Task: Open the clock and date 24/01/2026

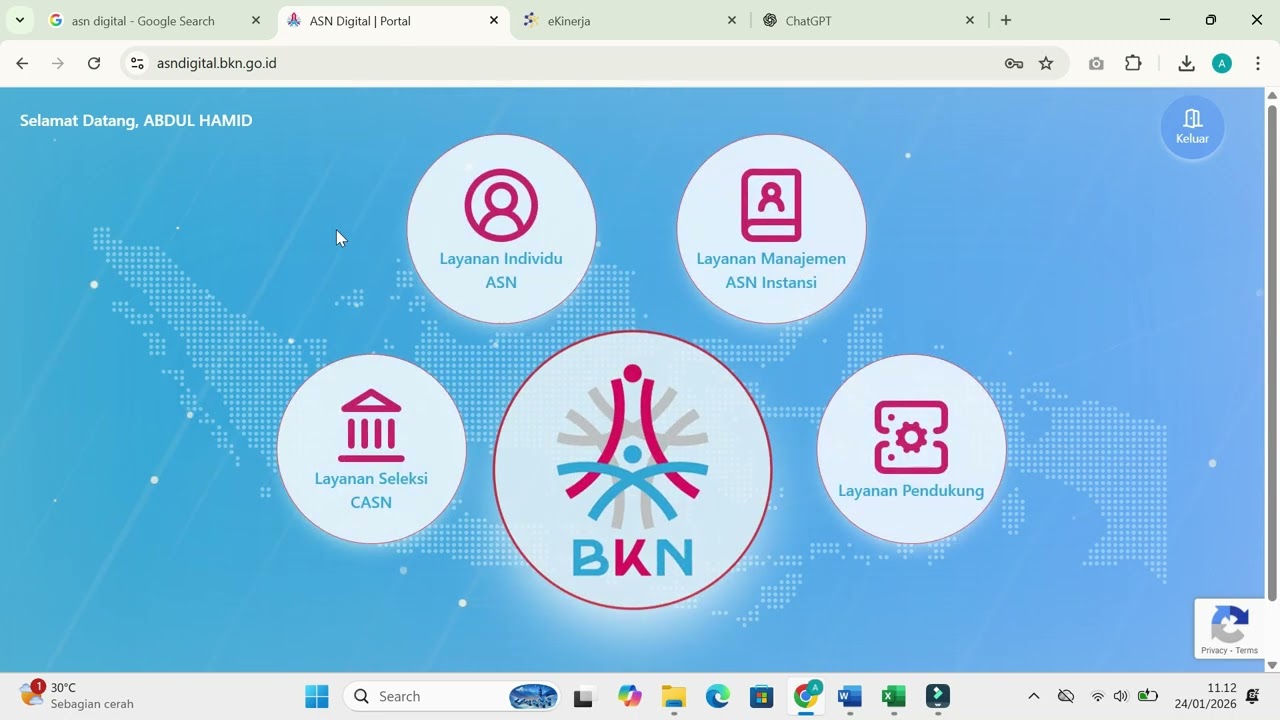Action: coord(1205,696)
